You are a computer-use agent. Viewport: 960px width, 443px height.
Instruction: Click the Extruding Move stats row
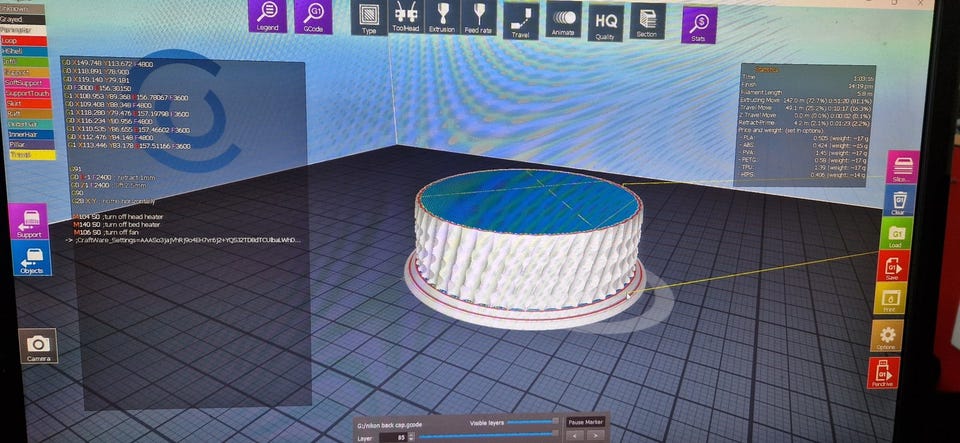tap(804, 100)
